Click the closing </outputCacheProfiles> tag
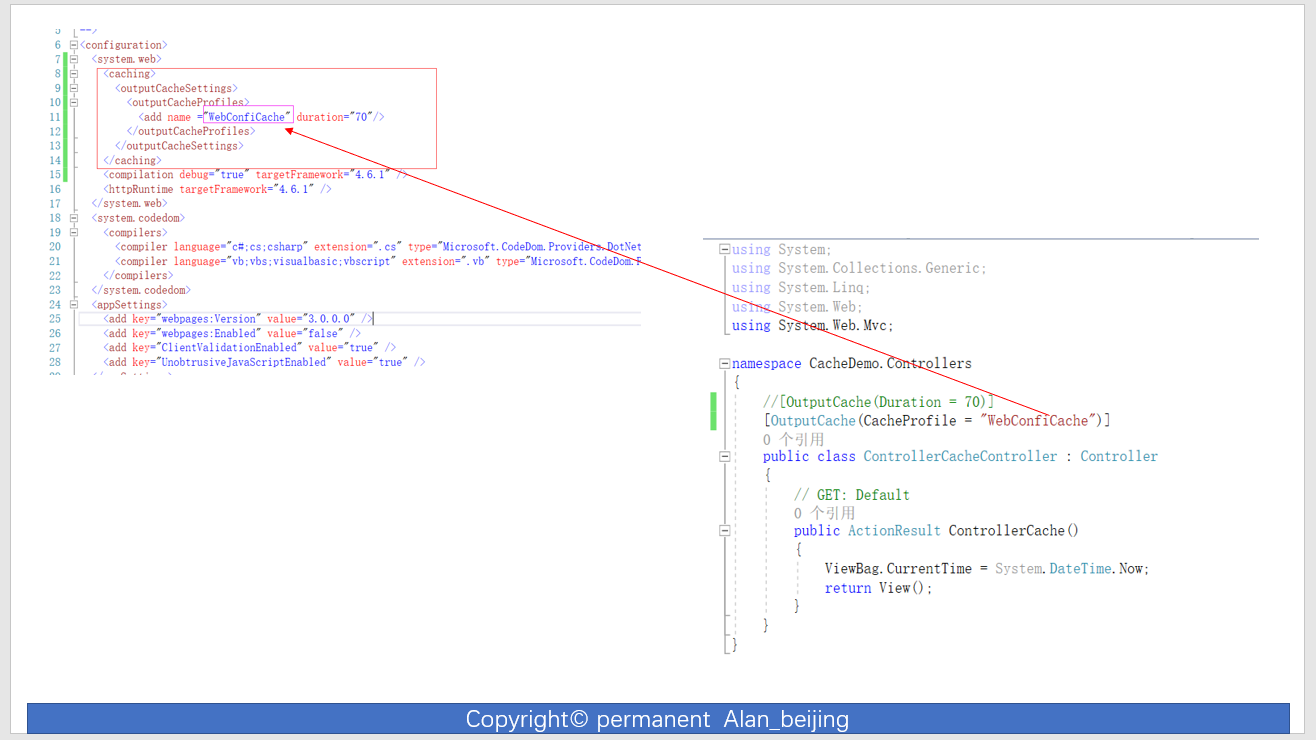The image size is (1316, 740). click(191, 131)
